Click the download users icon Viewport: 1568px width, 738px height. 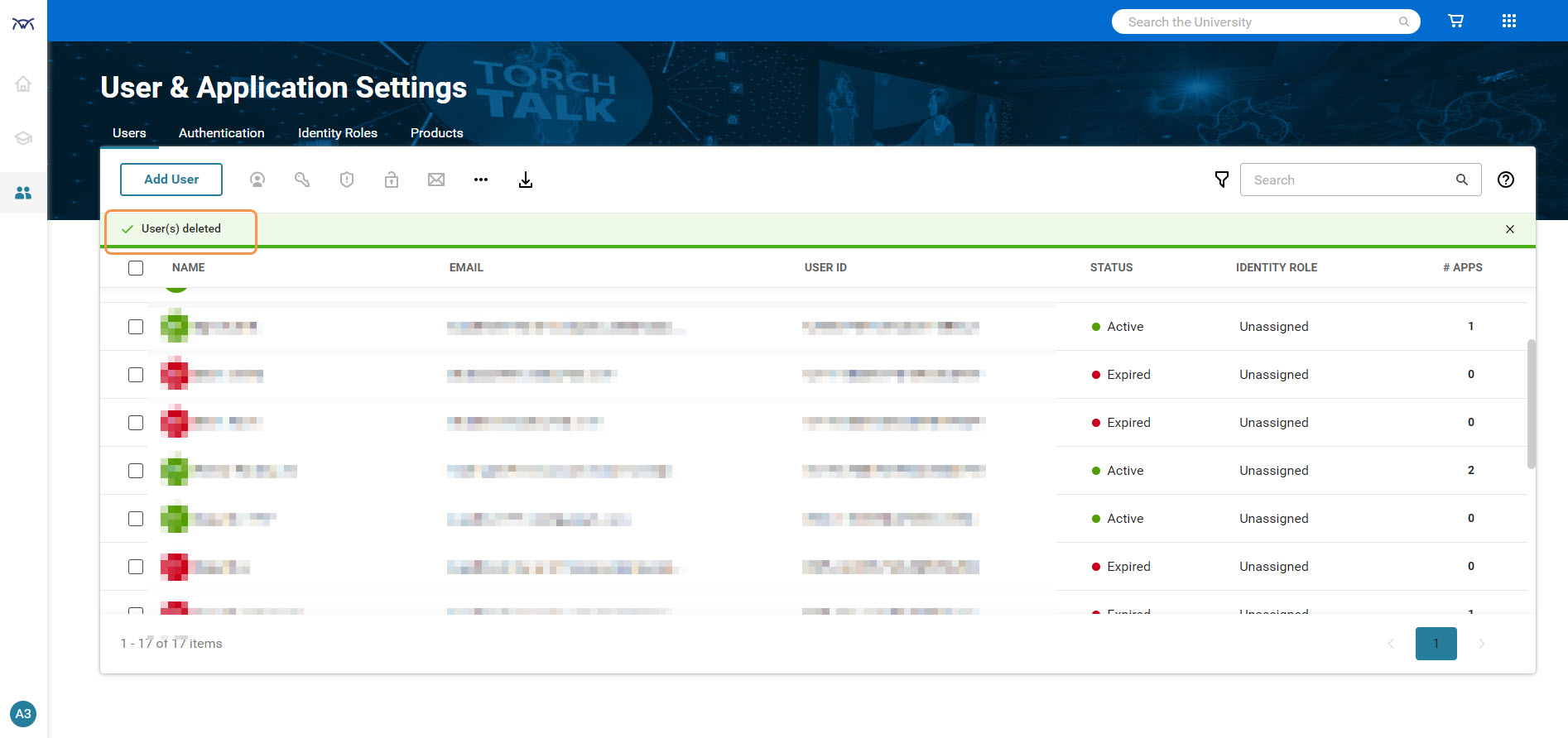[x=525, y=180]
